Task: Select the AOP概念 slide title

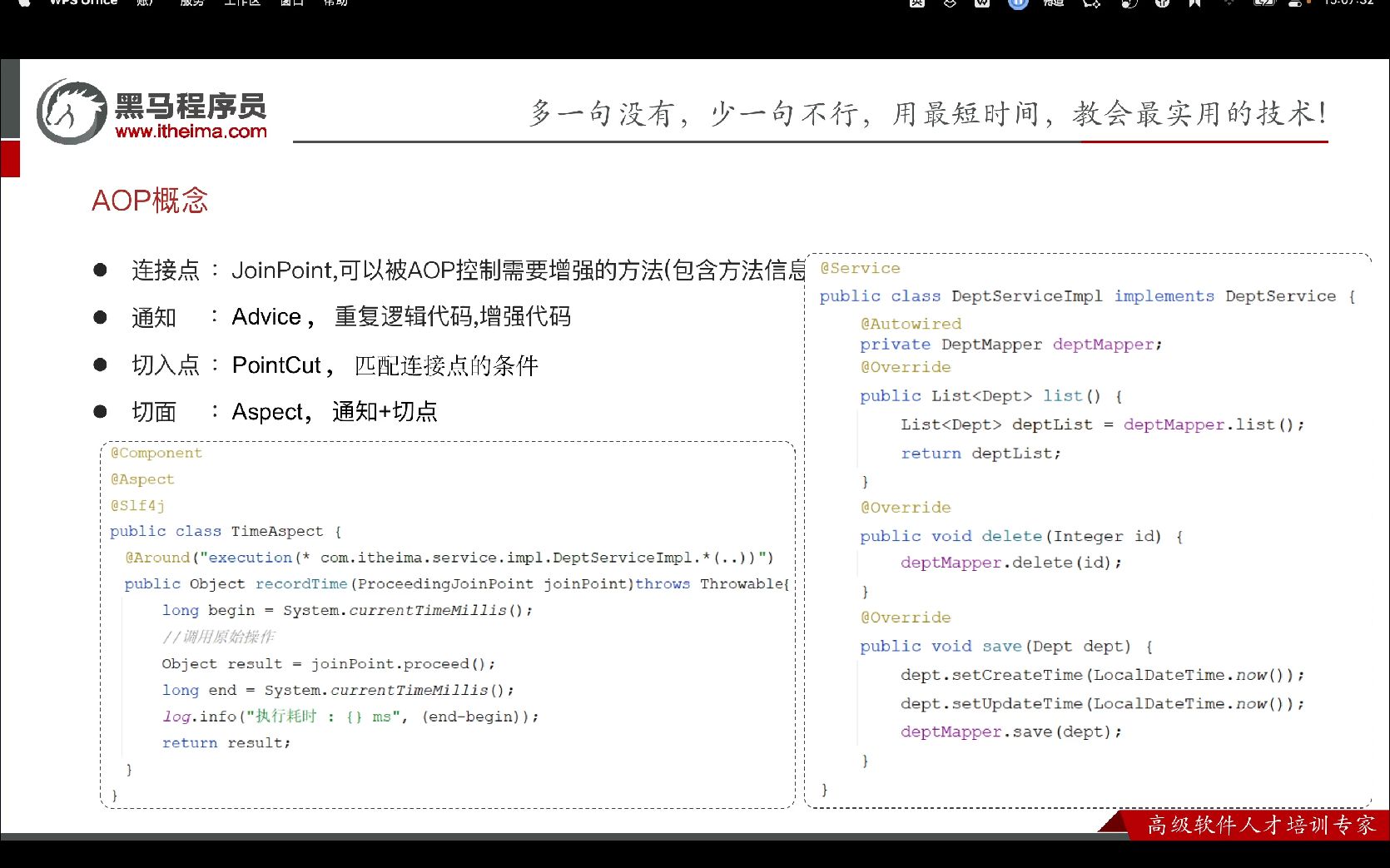Action: pyautogui.click(x=150, y=201)
